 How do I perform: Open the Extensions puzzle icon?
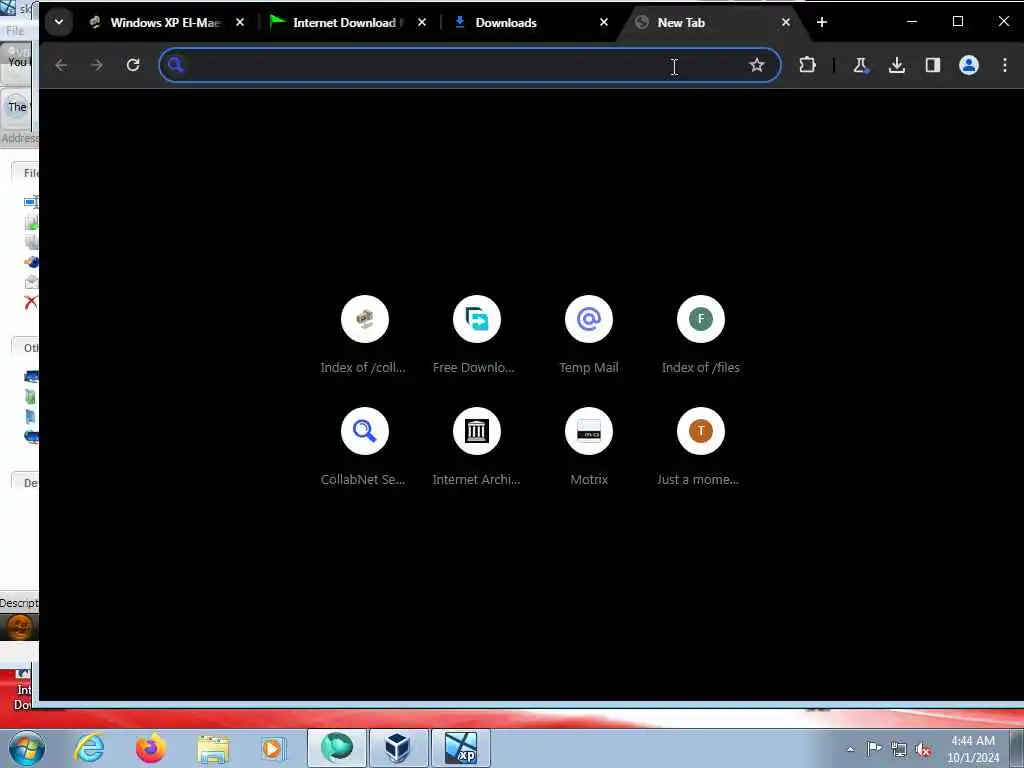808,65
